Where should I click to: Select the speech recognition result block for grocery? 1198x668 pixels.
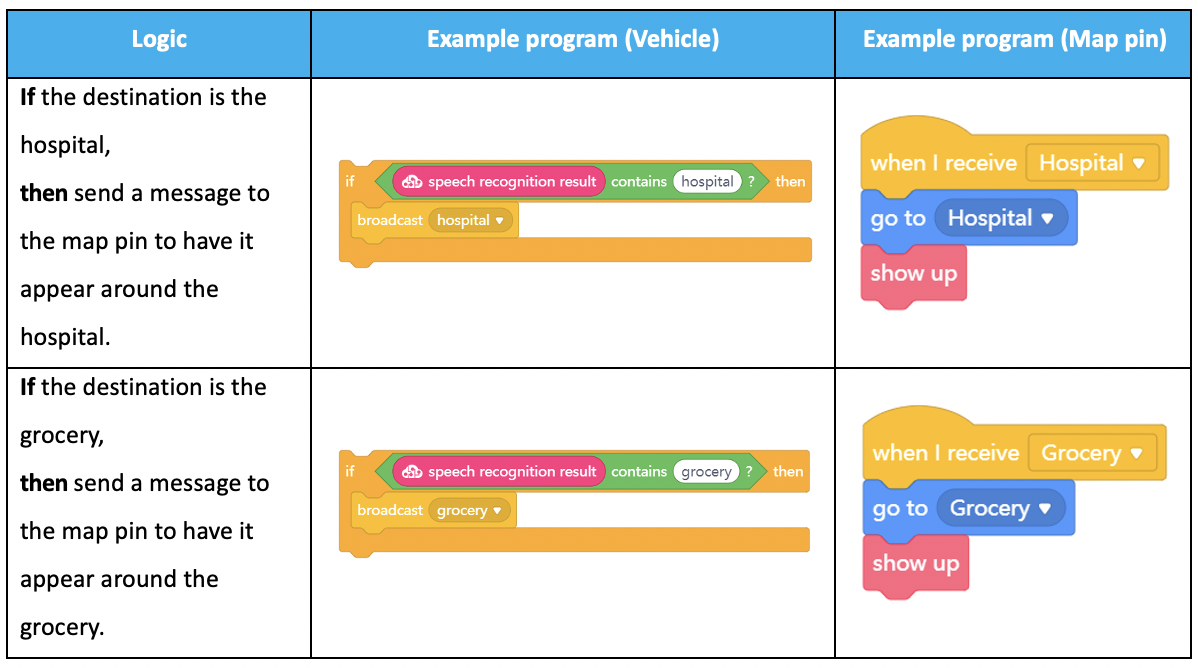tap(499, 472)
